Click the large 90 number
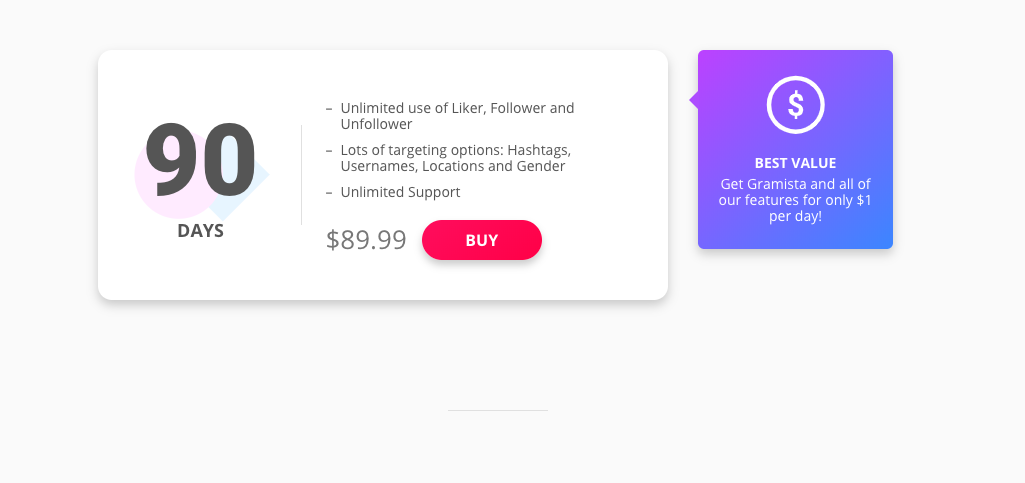 click(200, 162)
